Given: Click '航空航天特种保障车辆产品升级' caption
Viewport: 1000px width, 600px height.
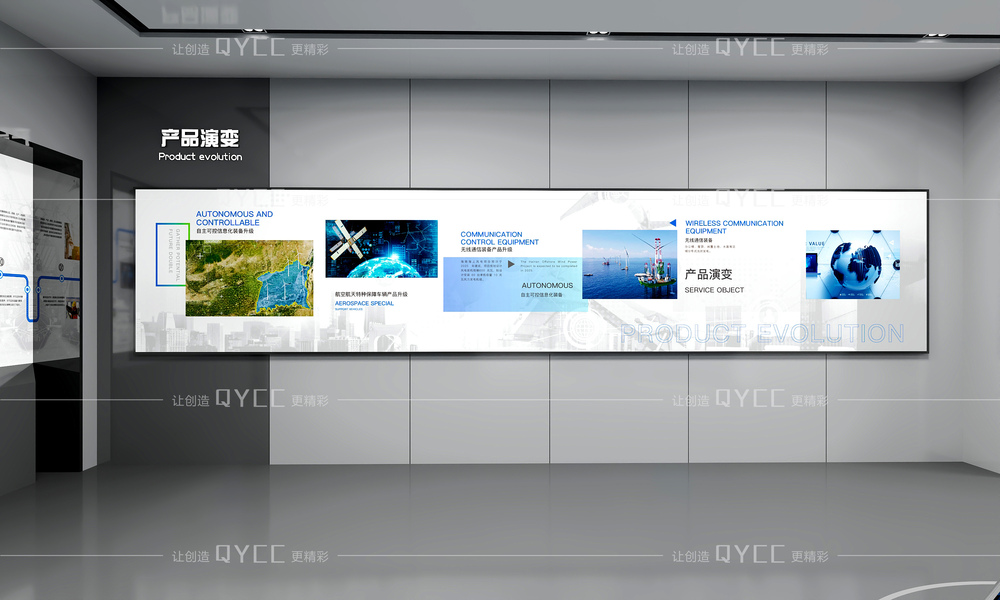Looking at the screenshot, I should (x=371, y=295).
